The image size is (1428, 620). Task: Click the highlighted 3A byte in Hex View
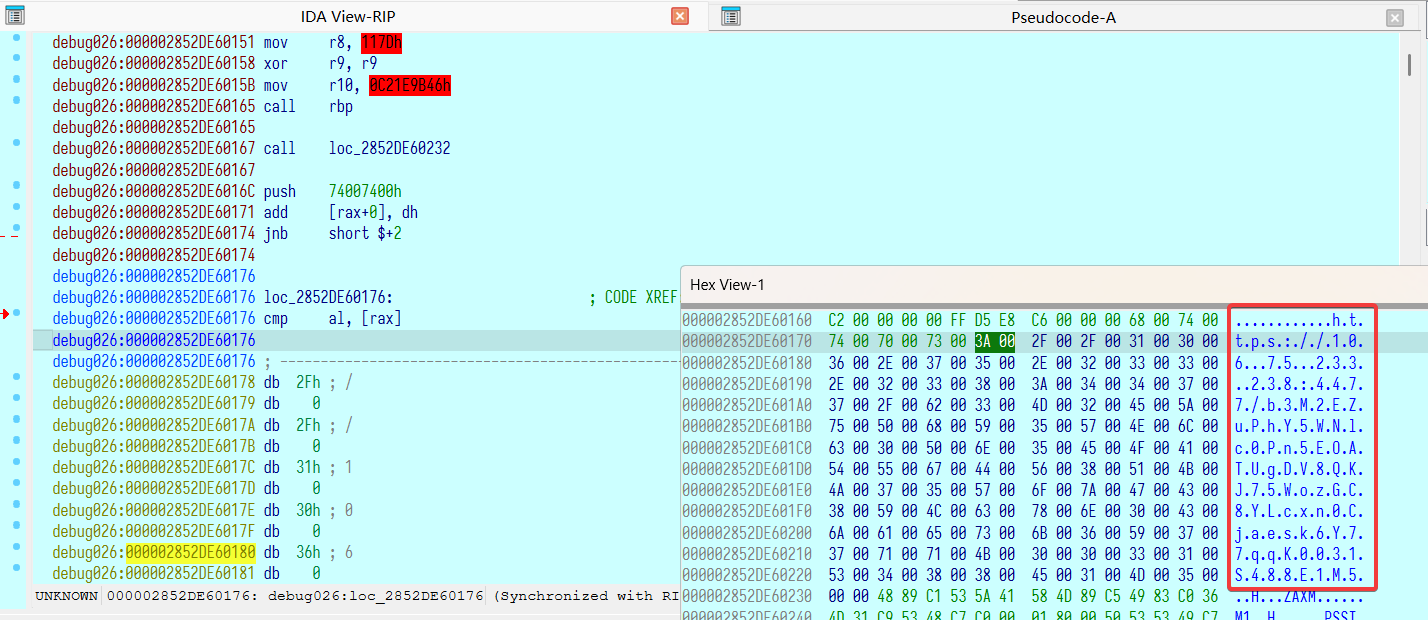[x=983, y=342]
